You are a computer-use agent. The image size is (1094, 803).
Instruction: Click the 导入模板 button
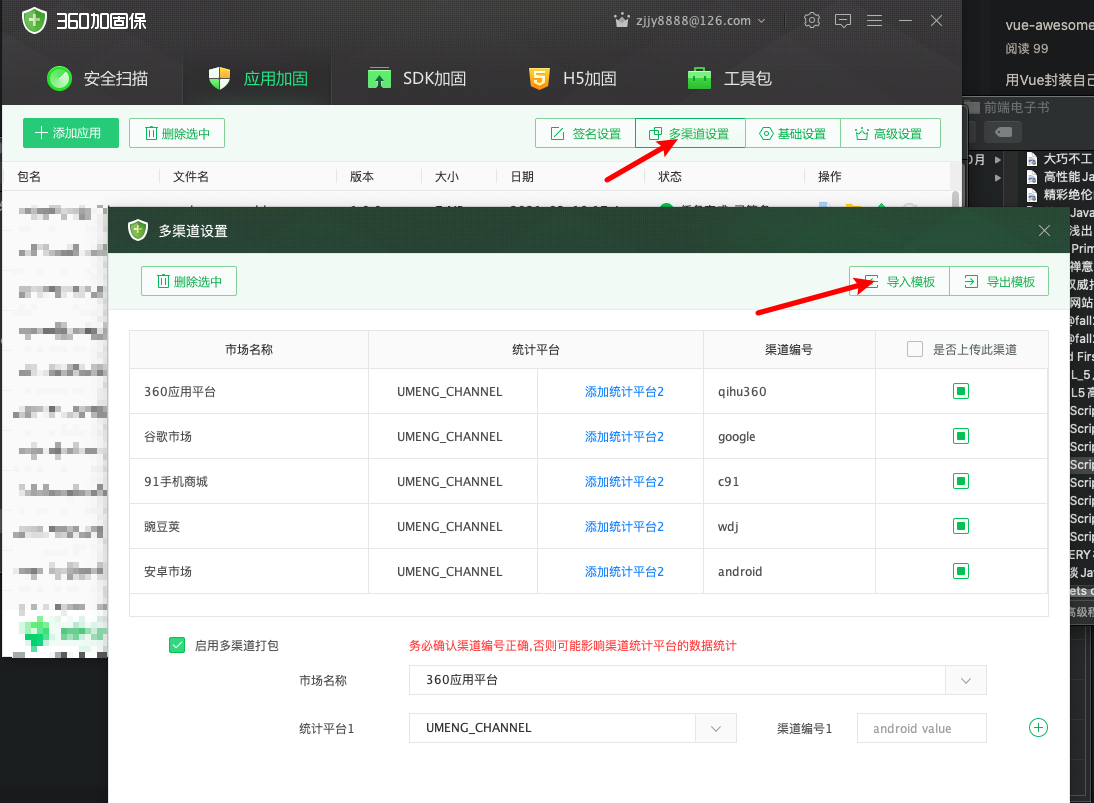pos(899,281)
